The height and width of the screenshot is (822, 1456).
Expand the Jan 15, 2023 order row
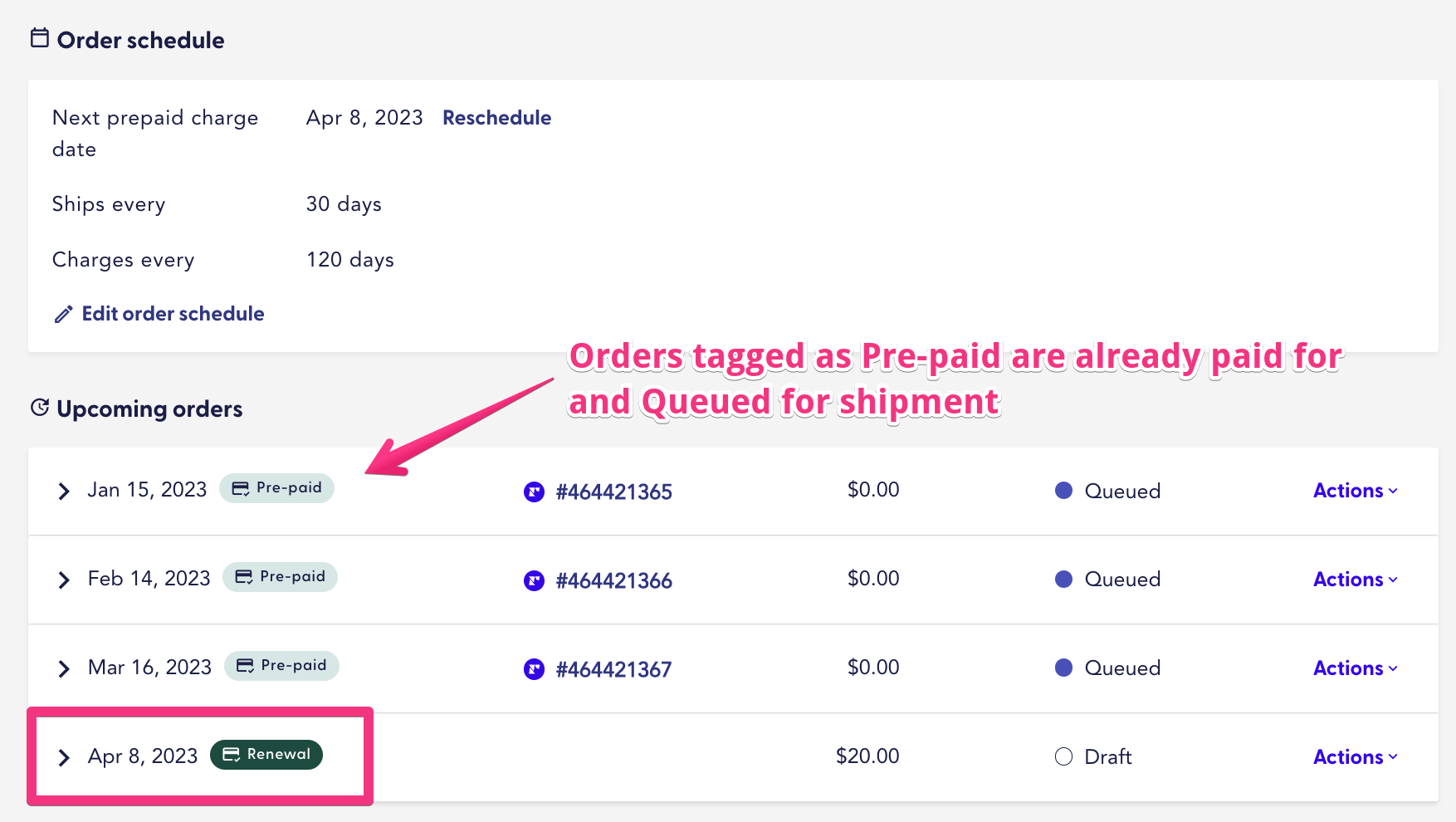point(64,491)
